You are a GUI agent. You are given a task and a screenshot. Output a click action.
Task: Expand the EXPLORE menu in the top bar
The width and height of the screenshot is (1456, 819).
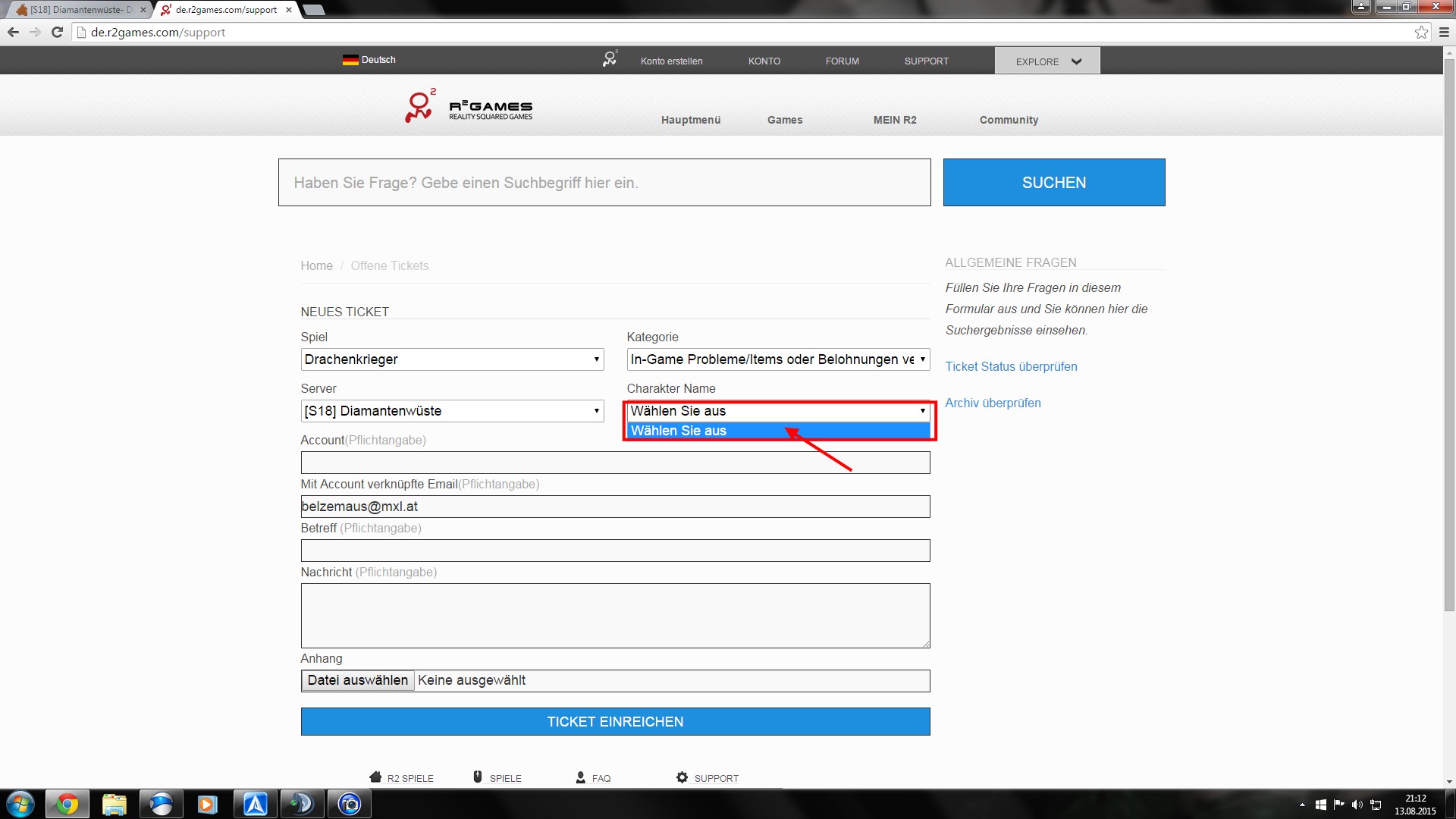pyautogui.click(x=1047, y=61)
